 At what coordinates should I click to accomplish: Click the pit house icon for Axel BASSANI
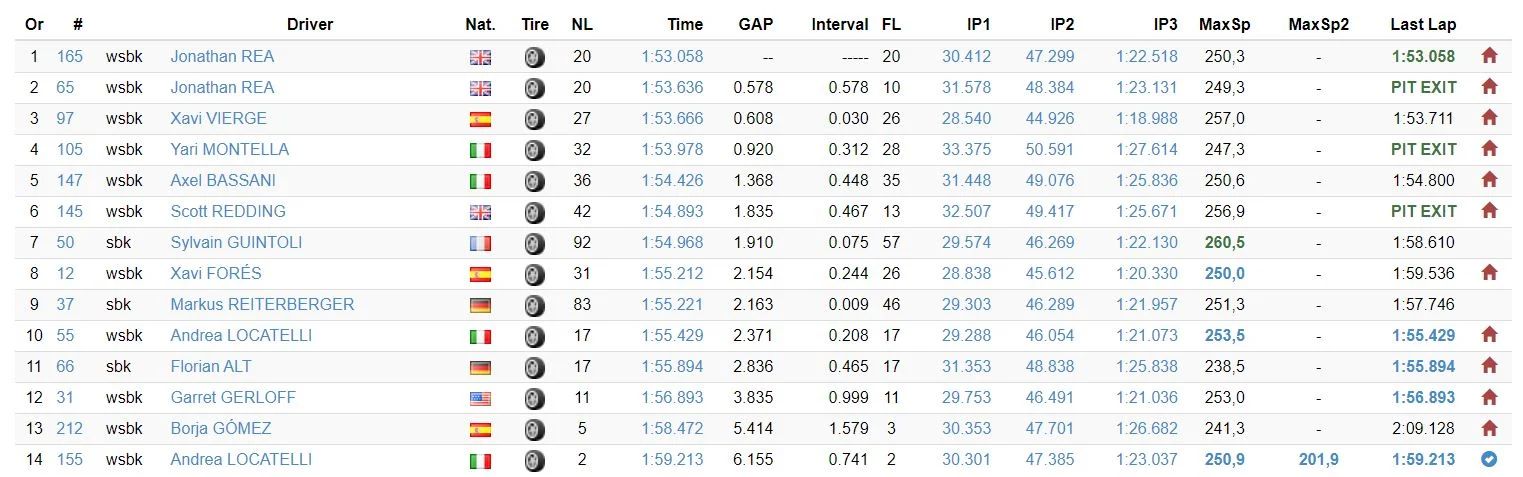pyautogui.click(x=1489, y=180)
